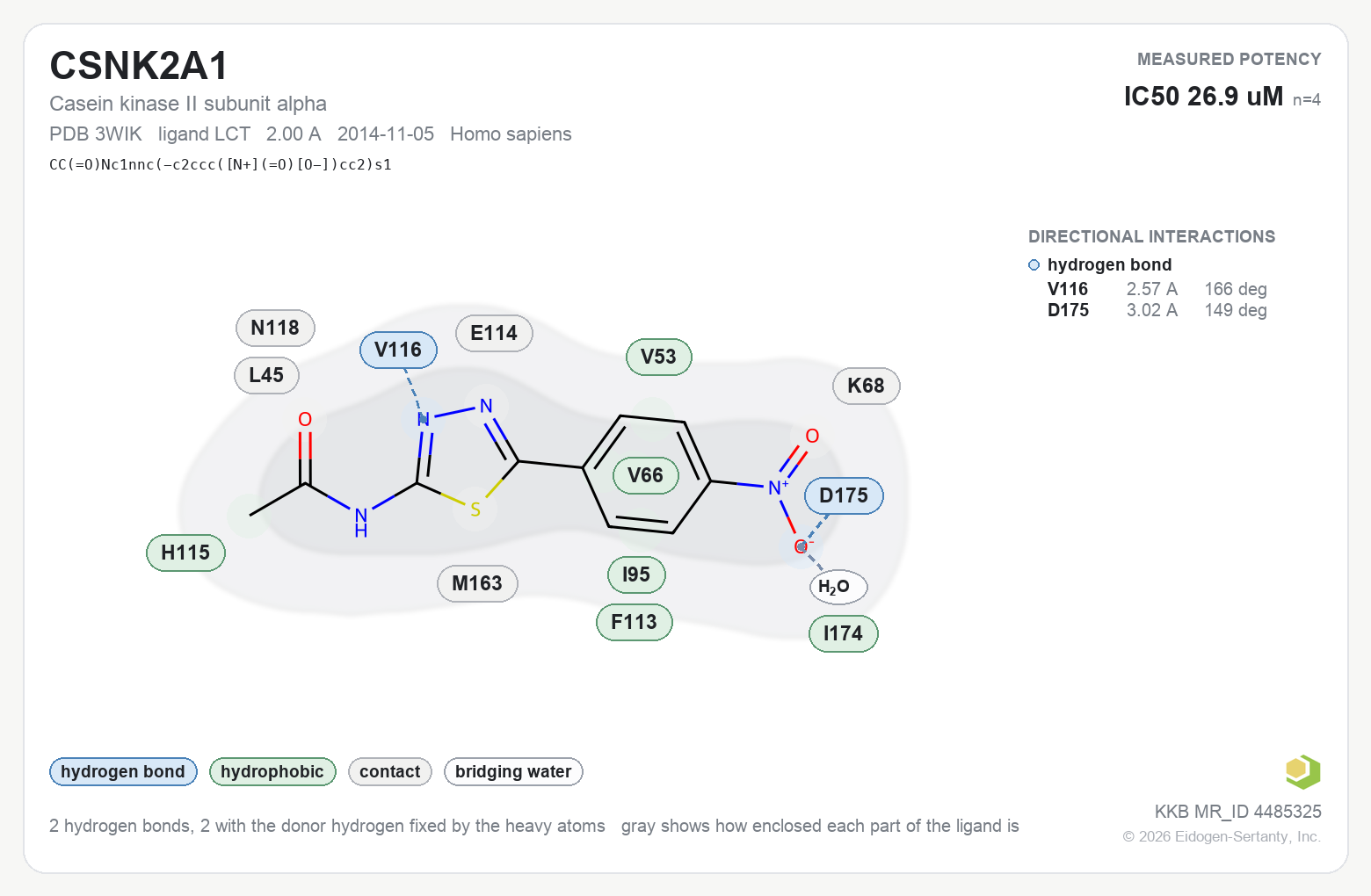Image resolution: width=1371 pixels, height=896 pixels.
Task: Select the D175 residue label
Action: click(x=844, y=495)
